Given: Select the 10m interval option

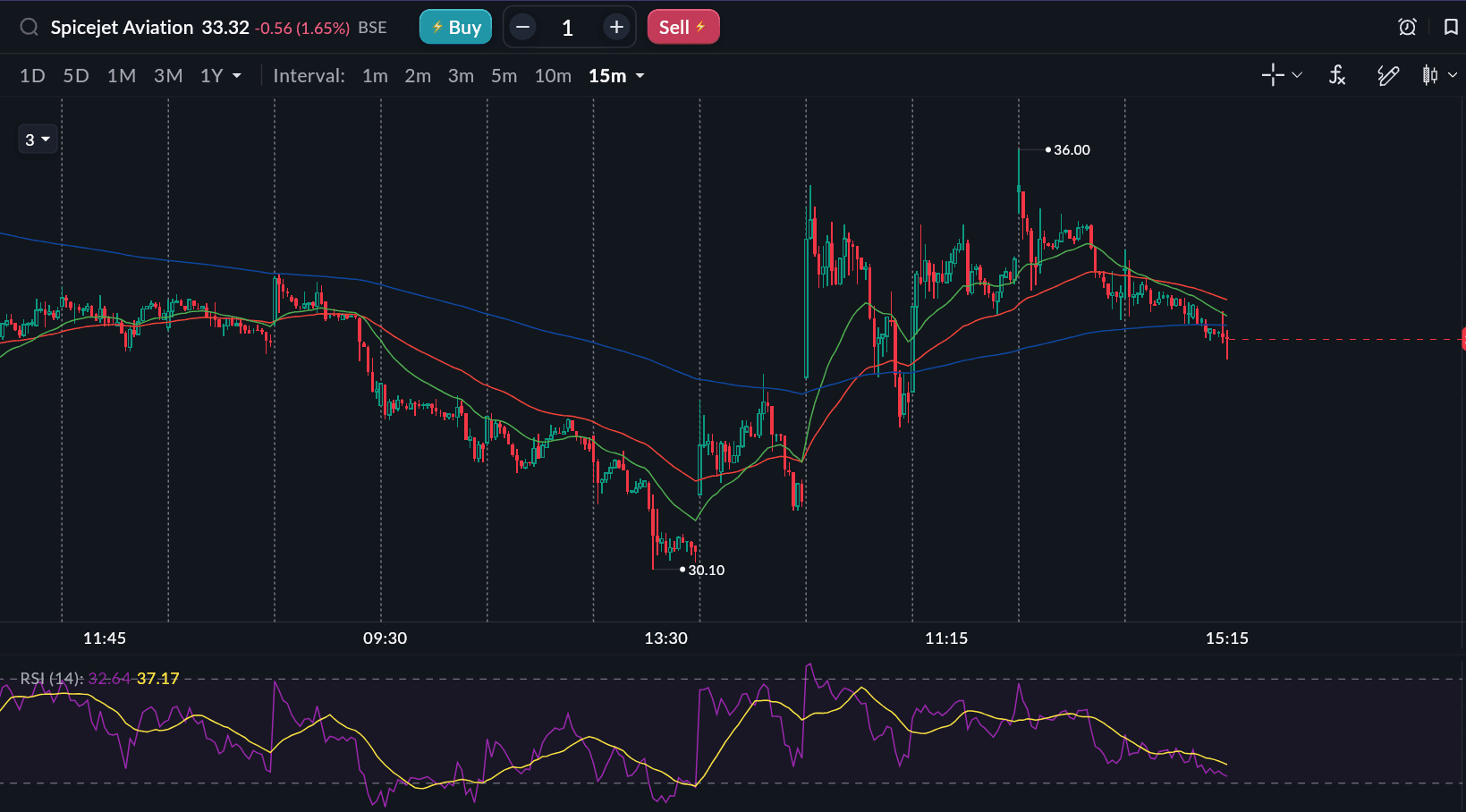Looking at the screenshot, I should 553,76.
